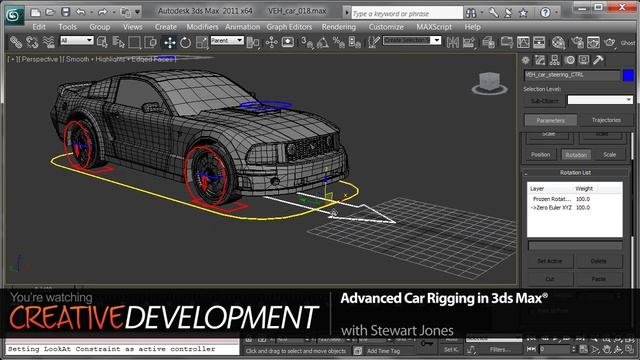
Task: Open the Render Setup icon
Action: (577, 42)
